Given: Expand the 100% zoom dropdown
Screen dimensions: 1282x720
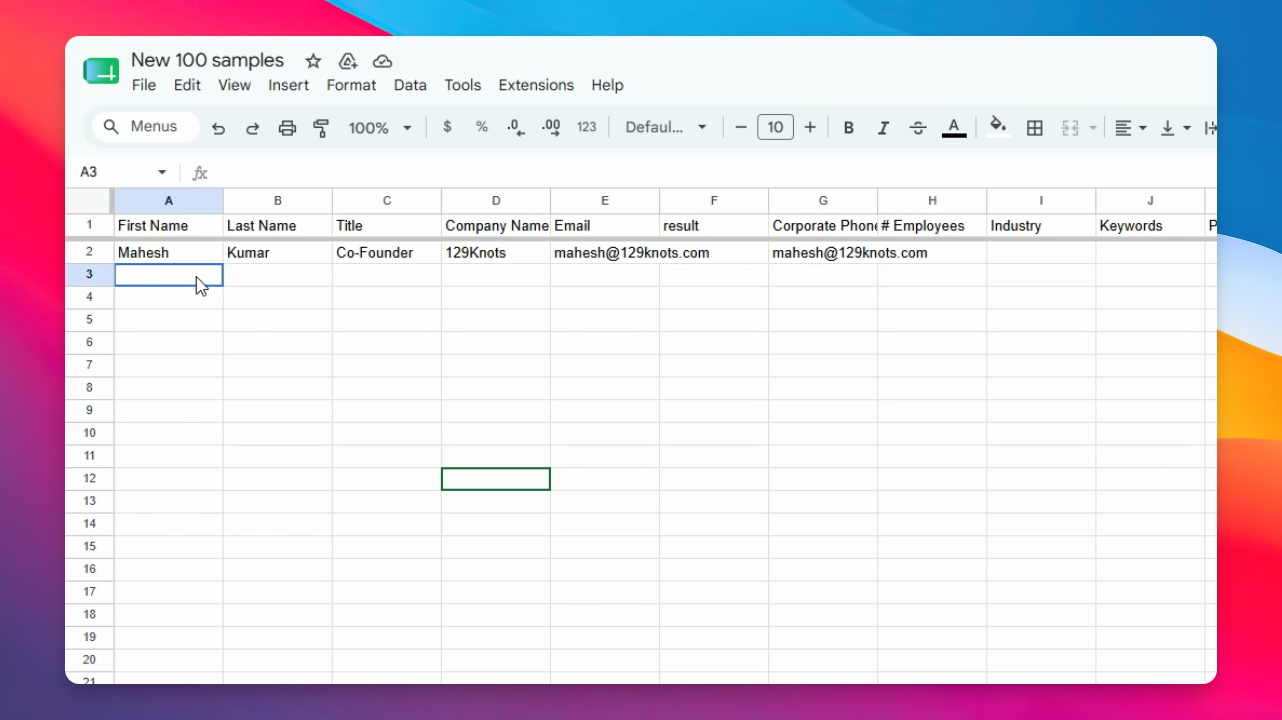Looking at the screenshot, I should click(x=380, y=128).
